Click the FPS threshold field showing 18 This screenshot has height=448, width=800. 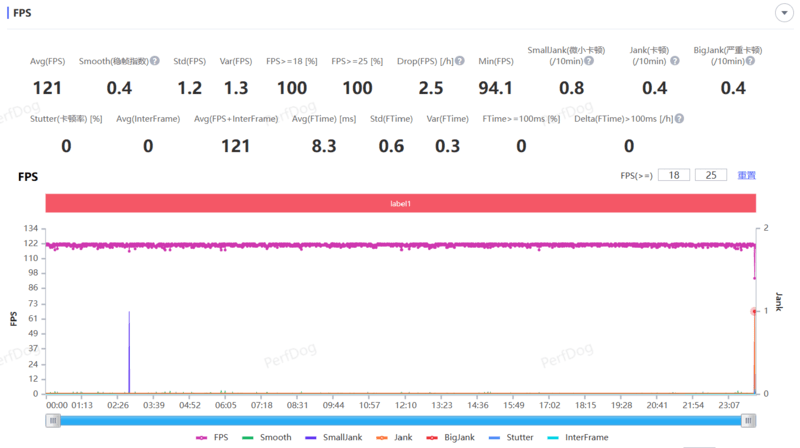[x=675, y=175]
